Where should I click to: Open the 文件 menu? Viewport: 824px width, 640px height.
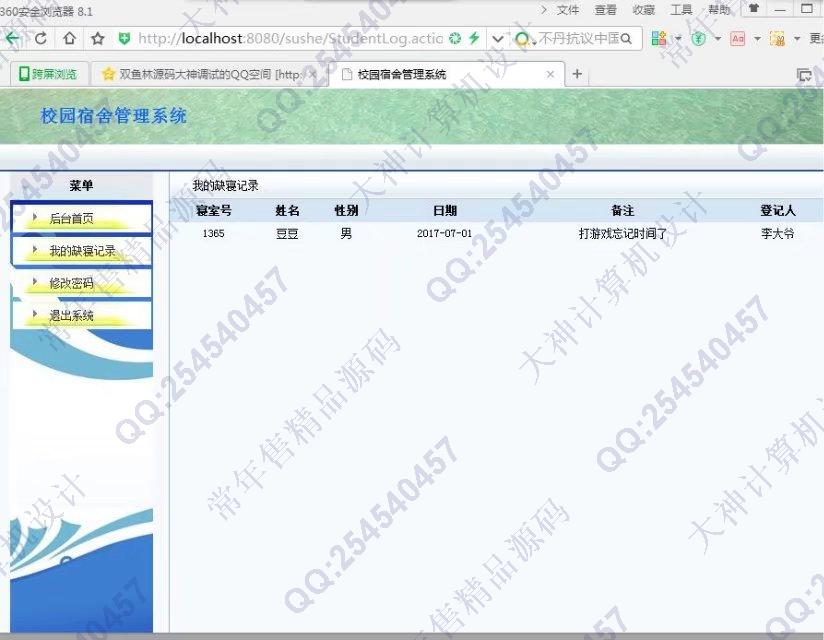568,9
